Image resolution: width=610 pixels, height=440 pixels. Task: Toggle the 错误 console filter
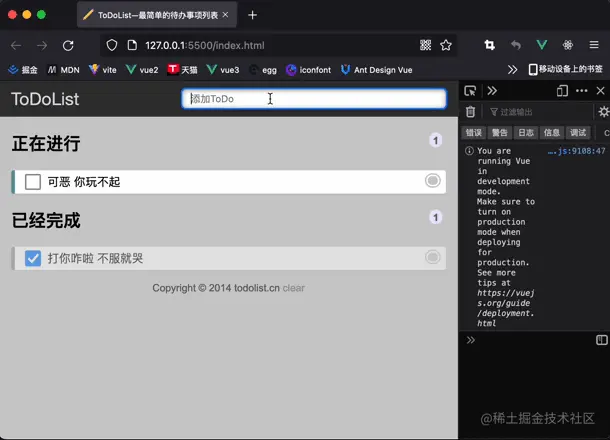coord(474,133)
